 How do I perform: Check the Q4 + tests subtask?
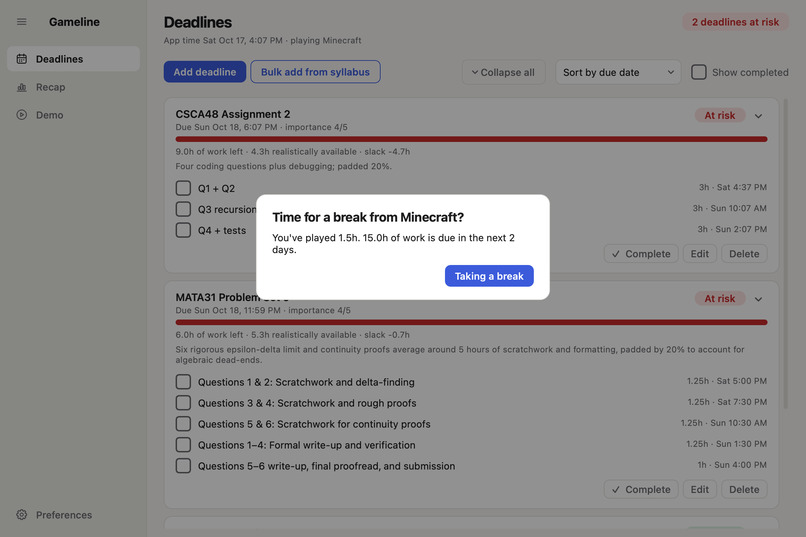point(183,230)
